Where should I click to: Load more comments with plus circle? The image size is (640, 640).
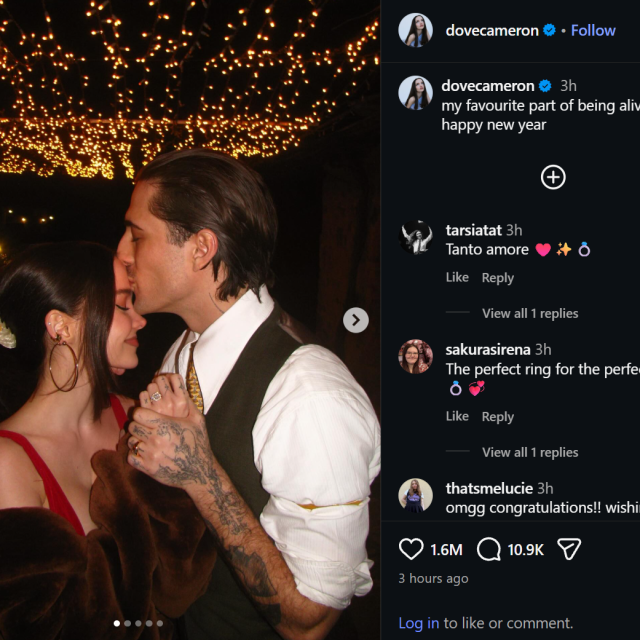(x=553, y=177)
